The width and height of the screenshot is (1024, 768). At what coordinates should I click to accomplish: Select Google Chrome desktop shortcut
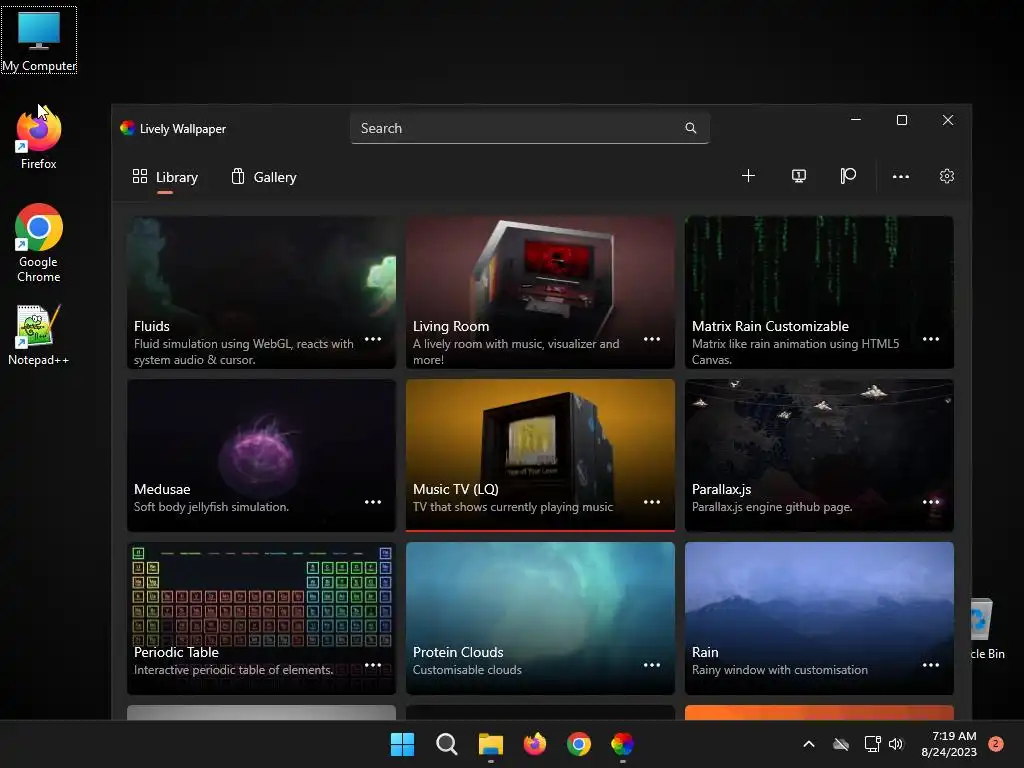click(x=39, y=243)
